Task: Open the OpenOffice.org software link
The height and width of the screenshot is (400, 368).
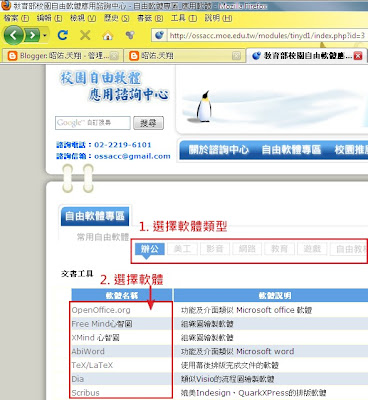Action: point(101,310)
